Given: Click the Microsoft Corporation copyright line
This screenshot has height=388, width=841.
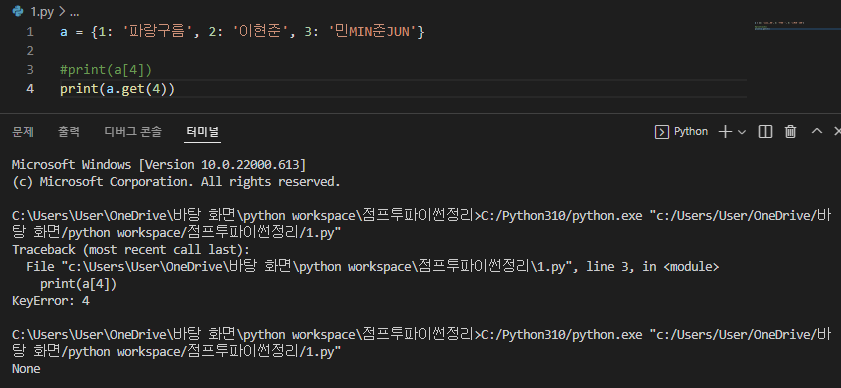Looking at the screenshot, I should click(176, 181).
